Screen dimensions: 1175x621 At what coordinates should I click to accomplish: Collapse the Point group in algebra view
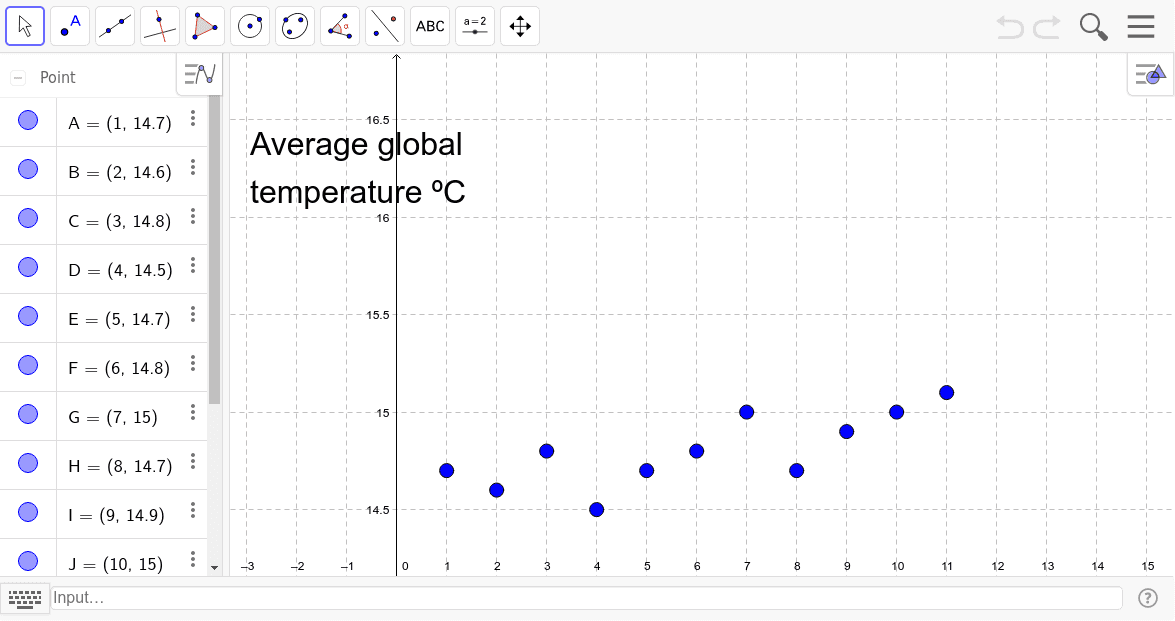pos(18,78)
